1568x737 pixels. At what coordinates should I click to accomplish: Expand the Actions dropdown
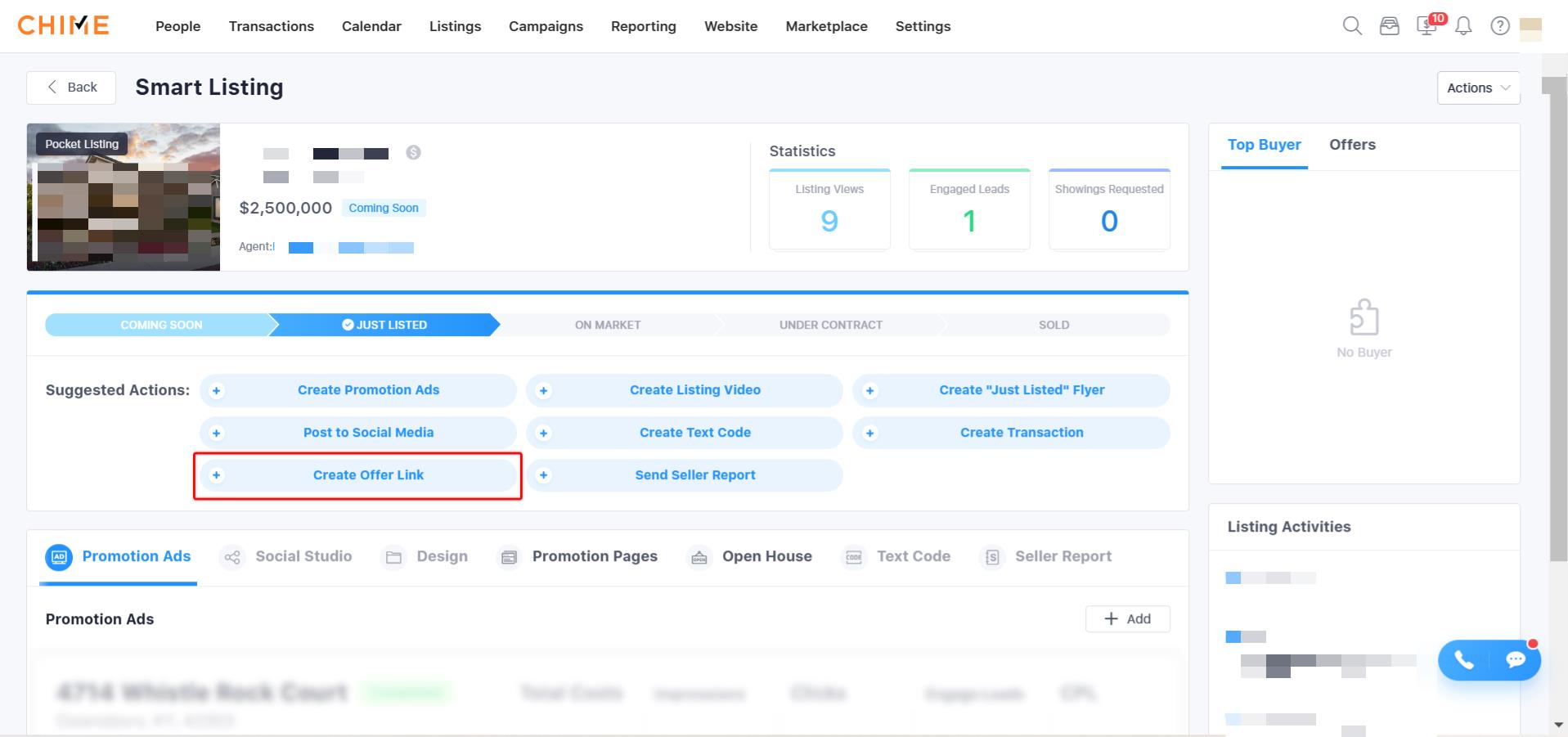[x=1479, y=88]
